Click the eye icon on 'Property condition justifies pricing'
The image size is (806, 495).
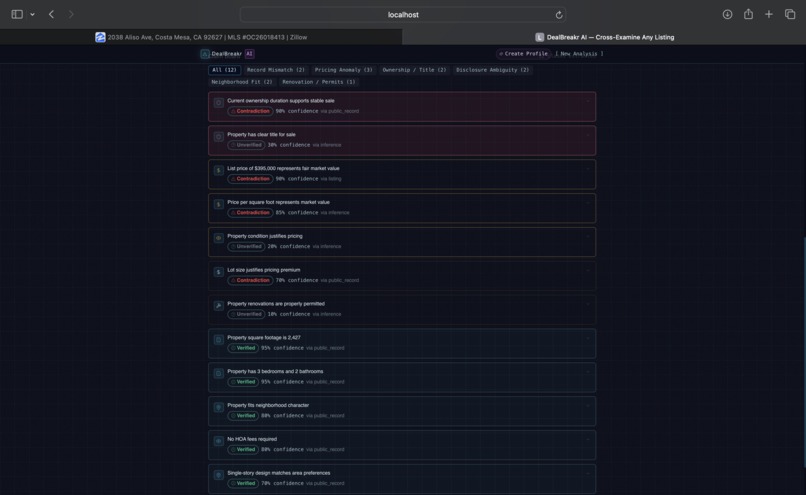click(218, 238)
